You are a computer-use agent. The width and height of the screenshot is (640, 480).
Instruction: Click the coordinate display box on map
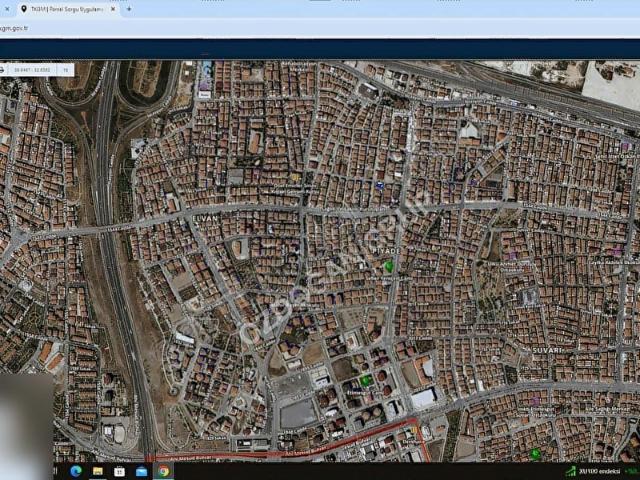[32, 70]
